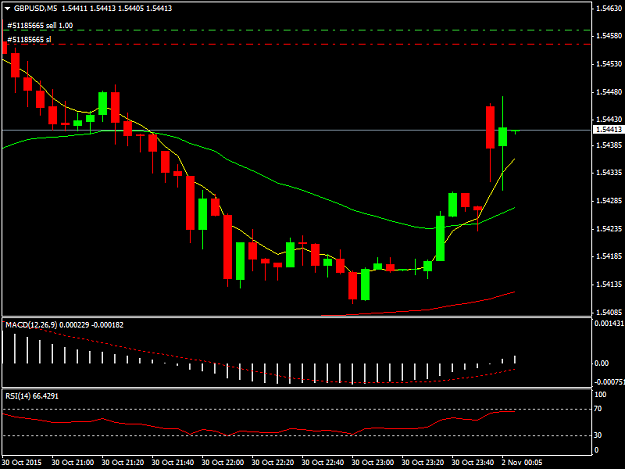Click the 1.54530 price scale label
625x469 pixels.
click(609, 64)
